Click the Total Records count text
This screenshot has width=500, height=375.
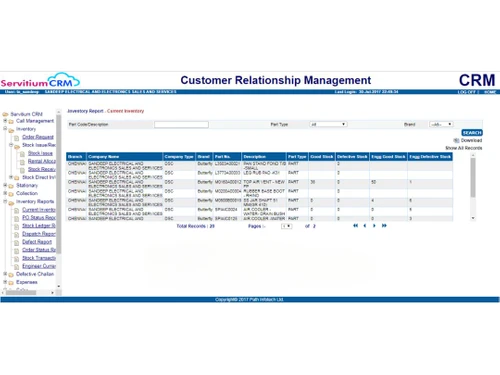[x=195, y=226]
